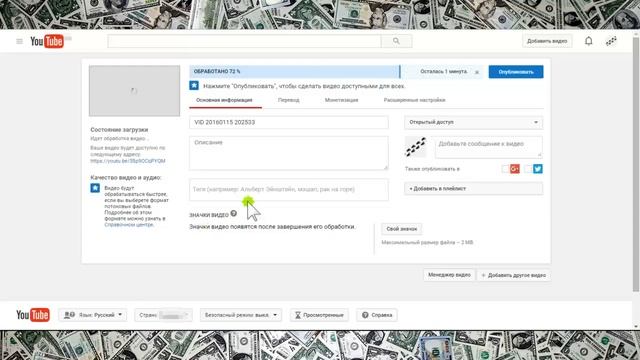The width and height of the screenshot is (640, 360).
Task: Click the Опубликовать button
Action: (516, 72)
